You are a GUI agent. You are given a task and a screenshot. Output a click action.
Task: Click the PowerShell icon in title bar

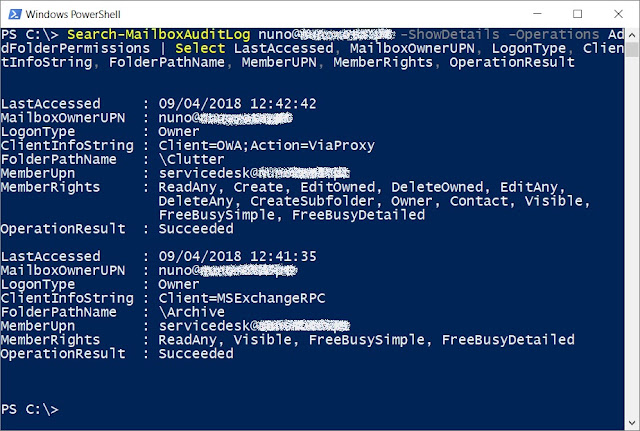tap(15, 14)
